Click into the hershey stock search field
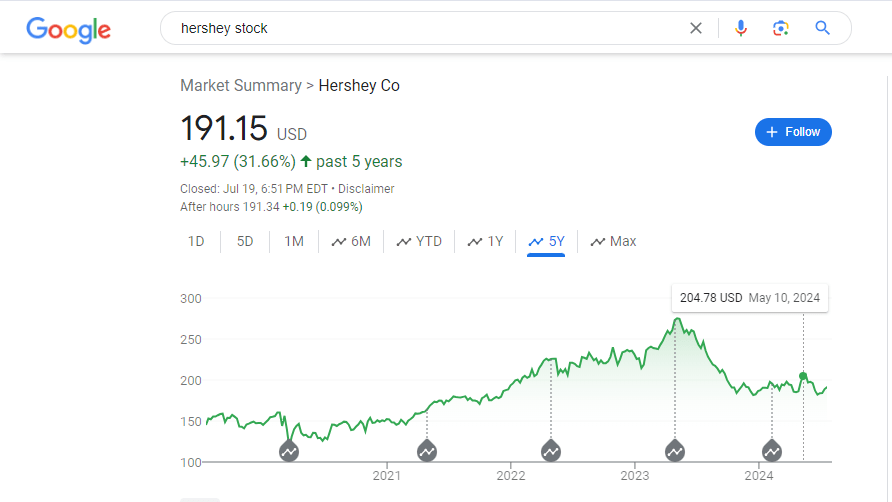Screen dimensions: 892x502 pos(420,28)
